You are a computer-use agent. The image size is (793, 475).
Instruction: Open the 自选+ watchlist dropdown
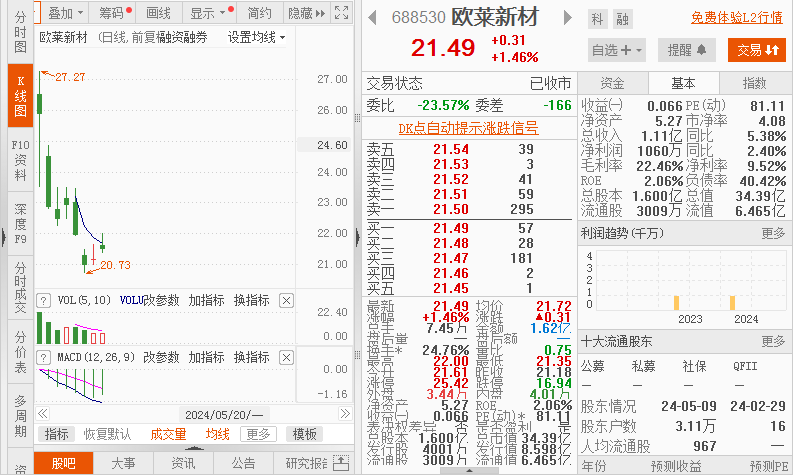616,50
